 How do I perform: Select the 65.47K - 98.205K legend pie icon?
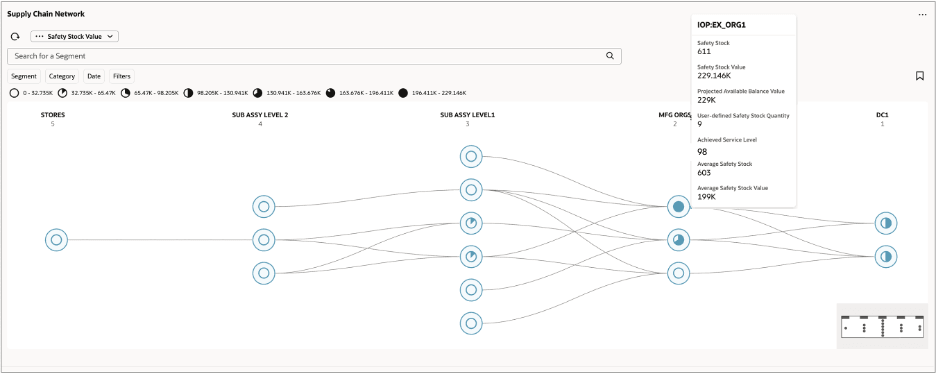click(x=125, y=93)
